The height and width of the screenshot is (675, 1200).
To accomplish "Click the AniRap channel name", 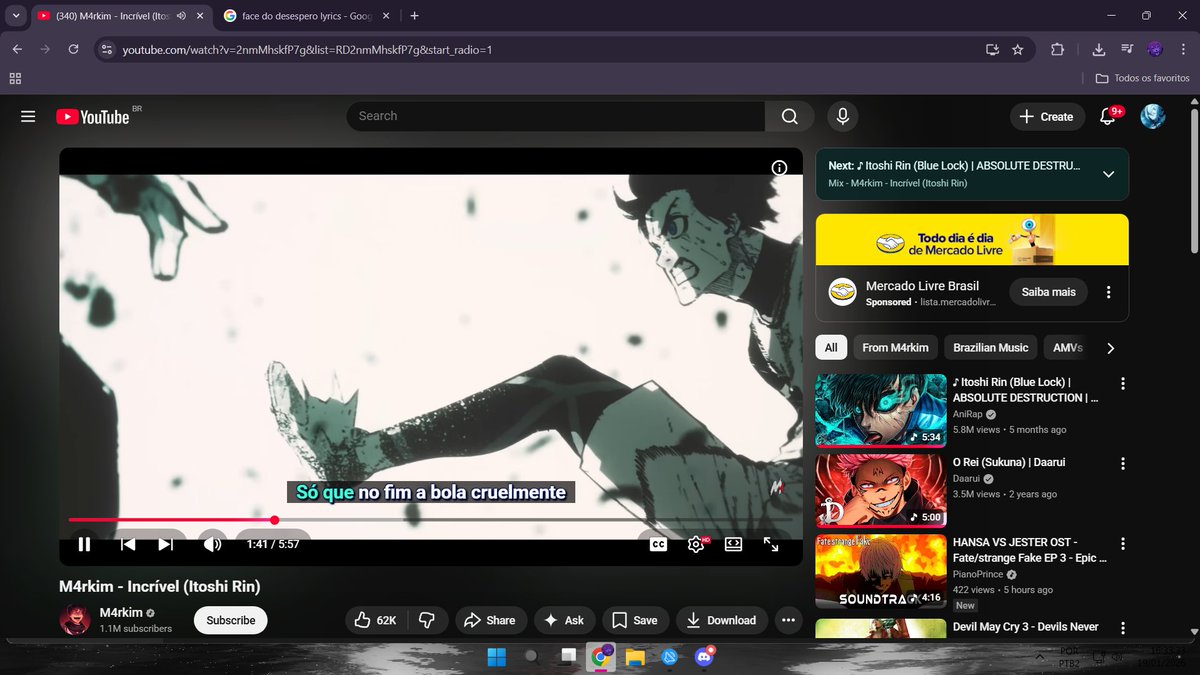I will coord(968,414).
